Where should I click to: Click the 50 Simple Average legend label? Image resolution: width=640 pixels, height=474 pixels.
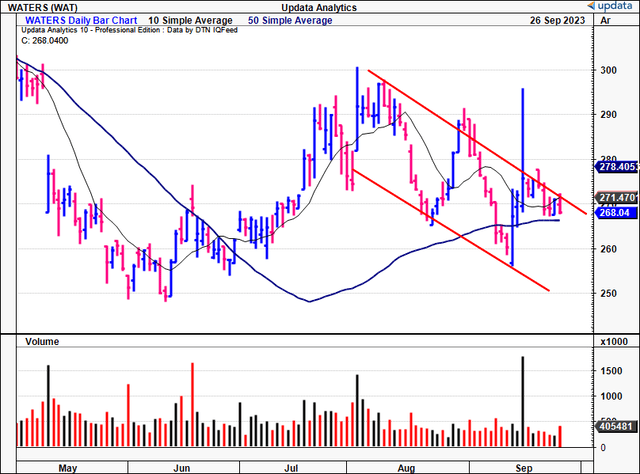290,20
